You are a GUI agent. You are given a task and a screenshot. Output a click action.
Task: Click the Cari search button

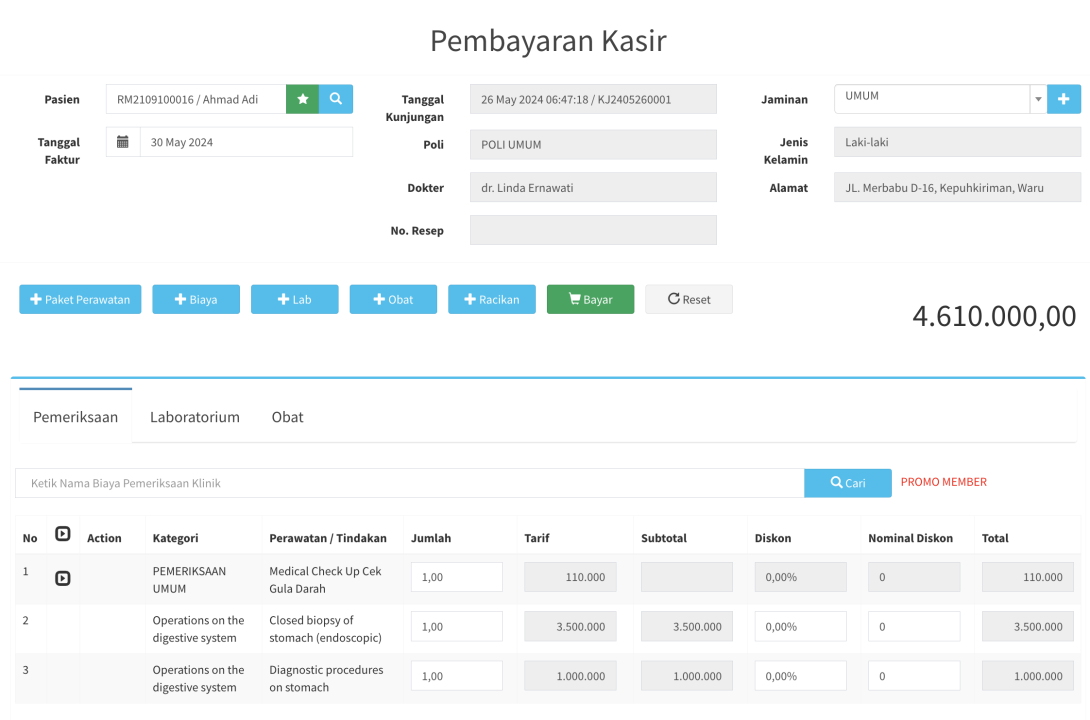click(x=847, y=483)
